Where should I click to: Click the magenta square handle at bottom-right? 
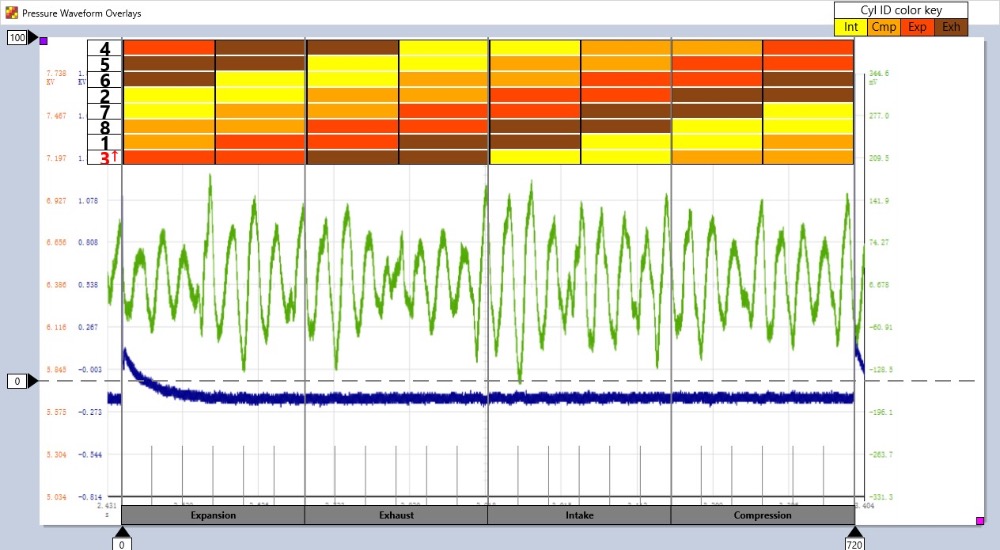(x=979, y=520)
